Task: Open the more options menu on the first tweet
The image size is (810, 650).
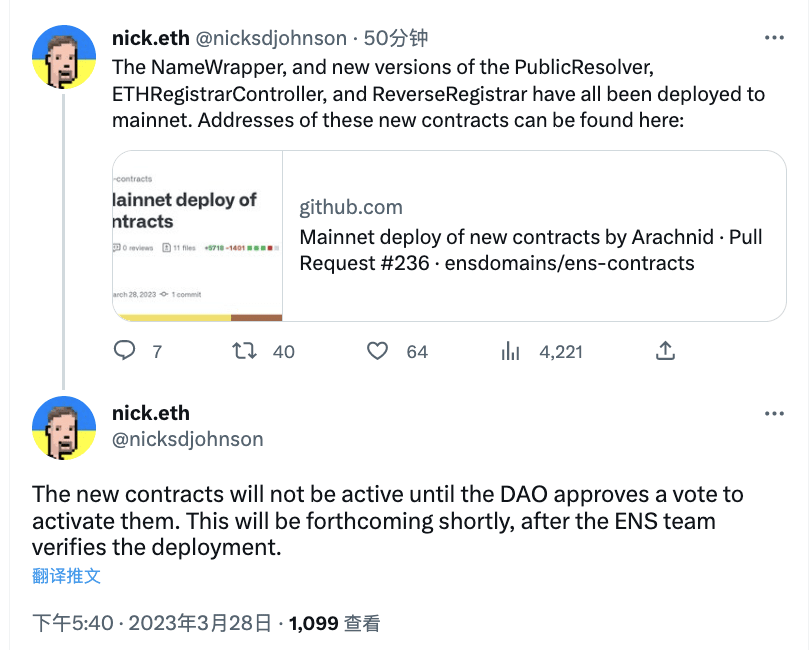Action: click(774, 36)
